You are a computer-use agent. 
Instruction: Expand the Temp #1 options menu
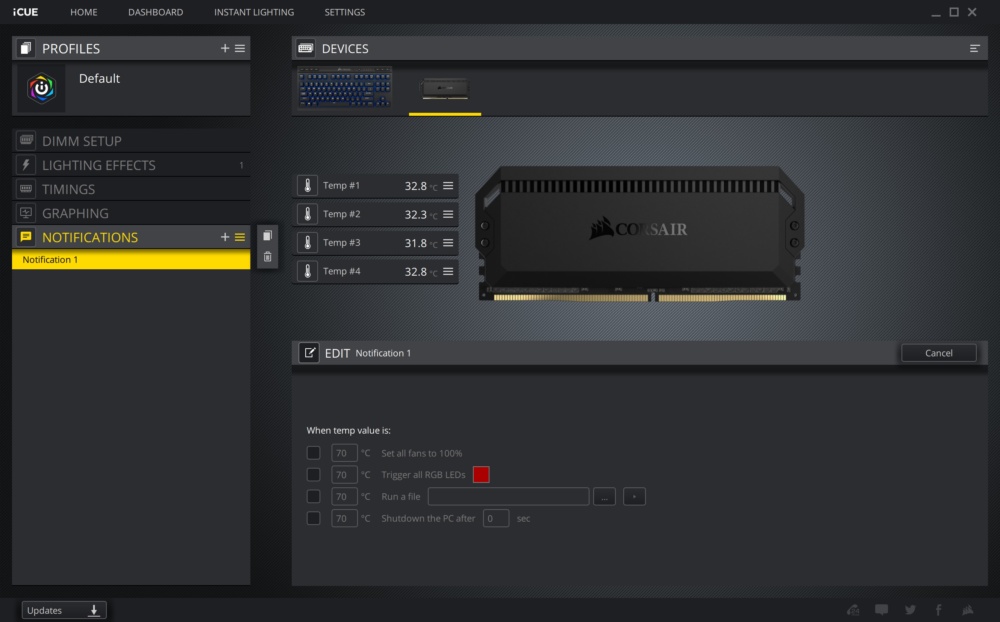point(448,186)
